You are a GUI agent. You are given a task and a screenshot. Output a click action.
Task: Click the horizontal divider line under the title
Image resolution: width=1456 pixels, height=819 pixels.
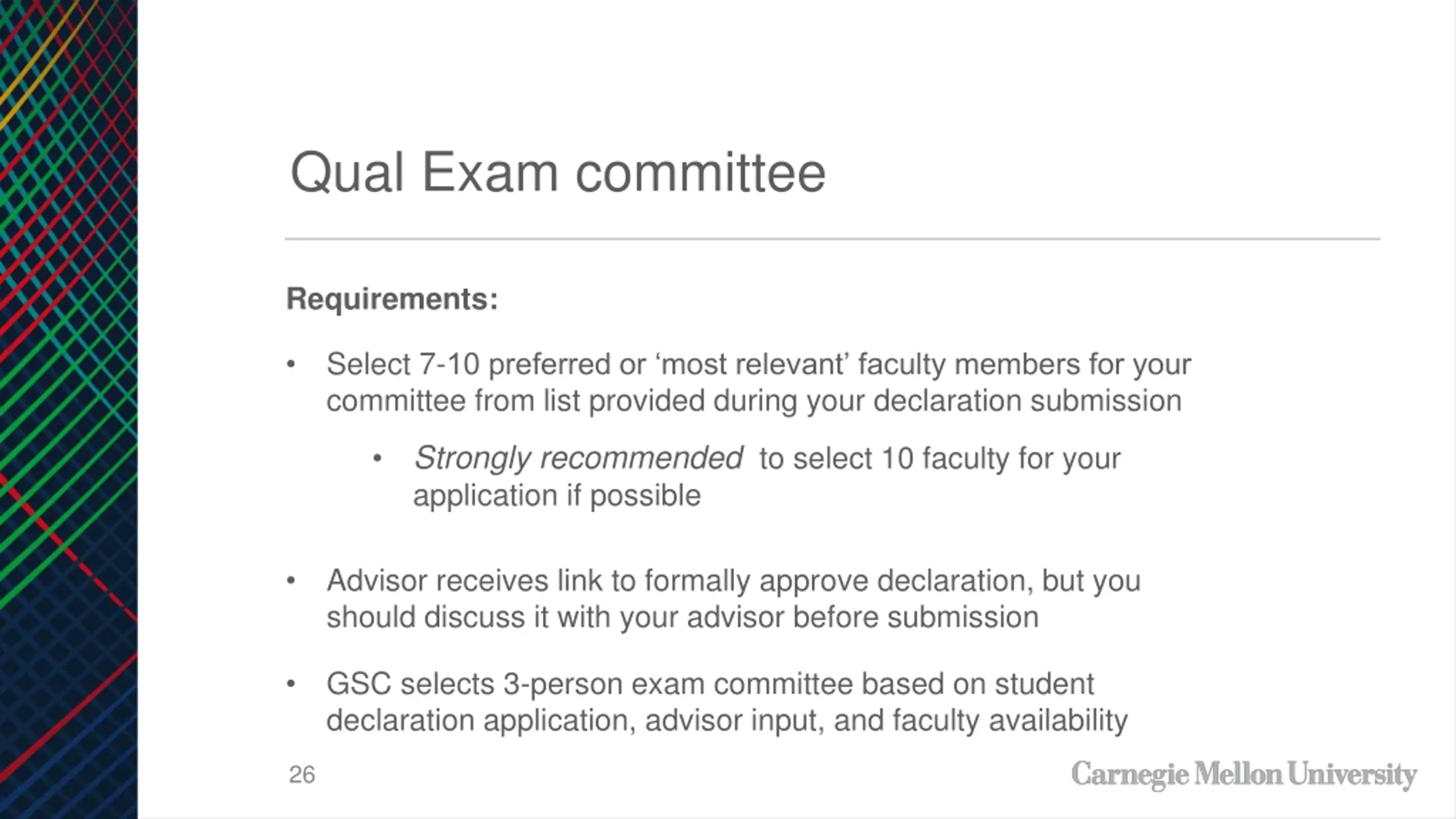pos(833,239)
